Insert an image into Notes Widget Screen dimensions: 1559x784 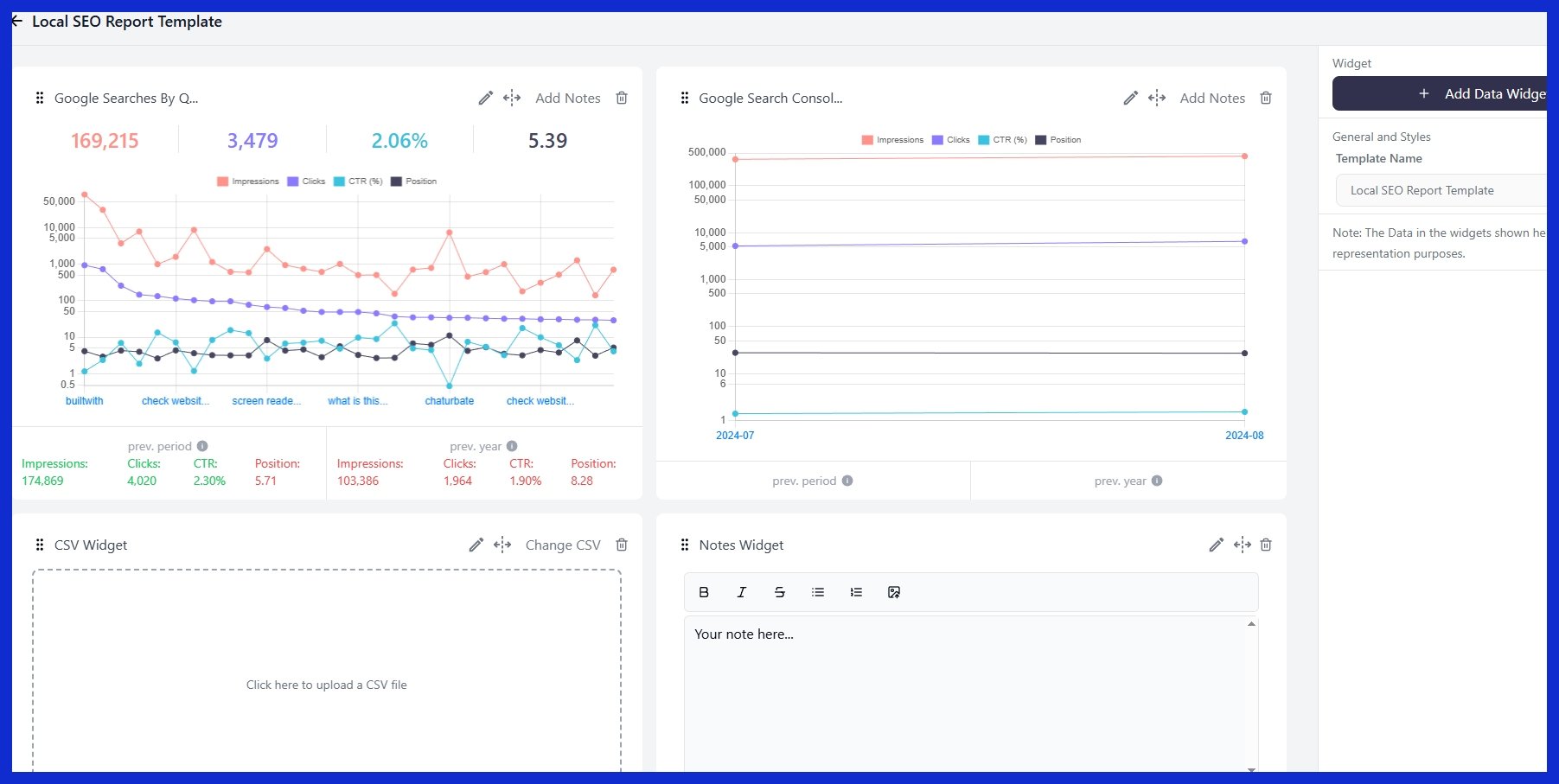coord(893,592)
